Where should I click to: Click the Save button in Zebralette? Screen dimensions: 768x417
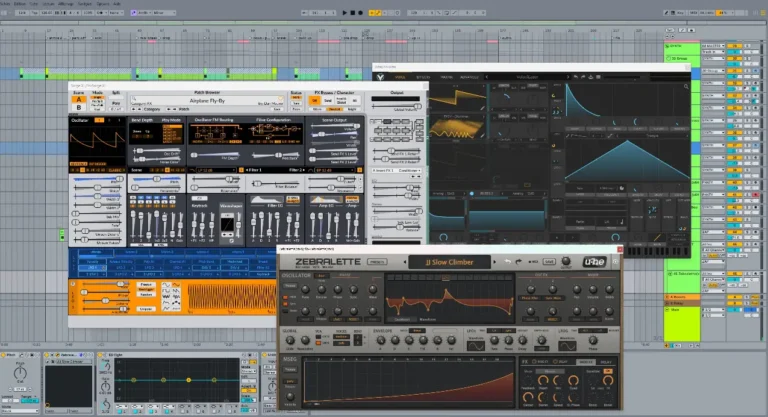point(549,262)
